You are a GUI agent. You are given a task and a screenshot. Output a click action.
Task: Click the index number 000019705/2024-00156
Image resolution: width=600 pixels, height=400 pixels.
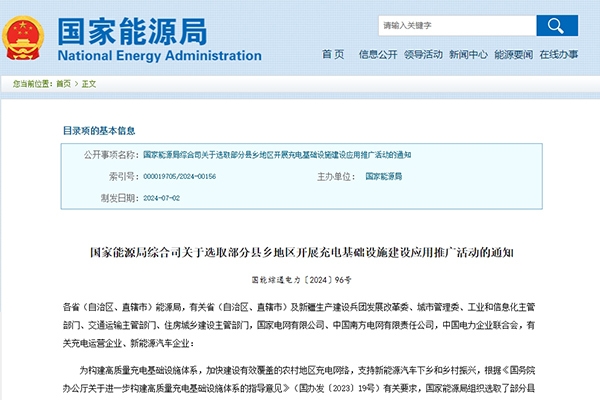click(179, 176)
